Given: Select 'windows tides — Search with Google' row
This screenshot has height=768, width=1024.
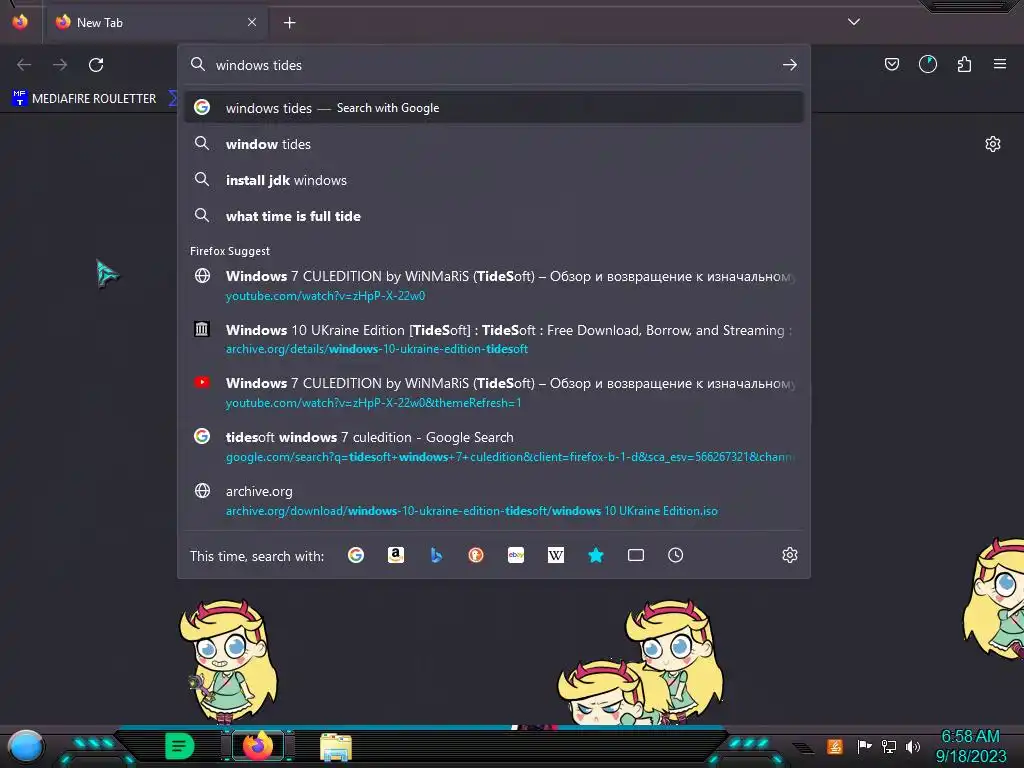Looking at the screenshot, I should click(494, 108).
